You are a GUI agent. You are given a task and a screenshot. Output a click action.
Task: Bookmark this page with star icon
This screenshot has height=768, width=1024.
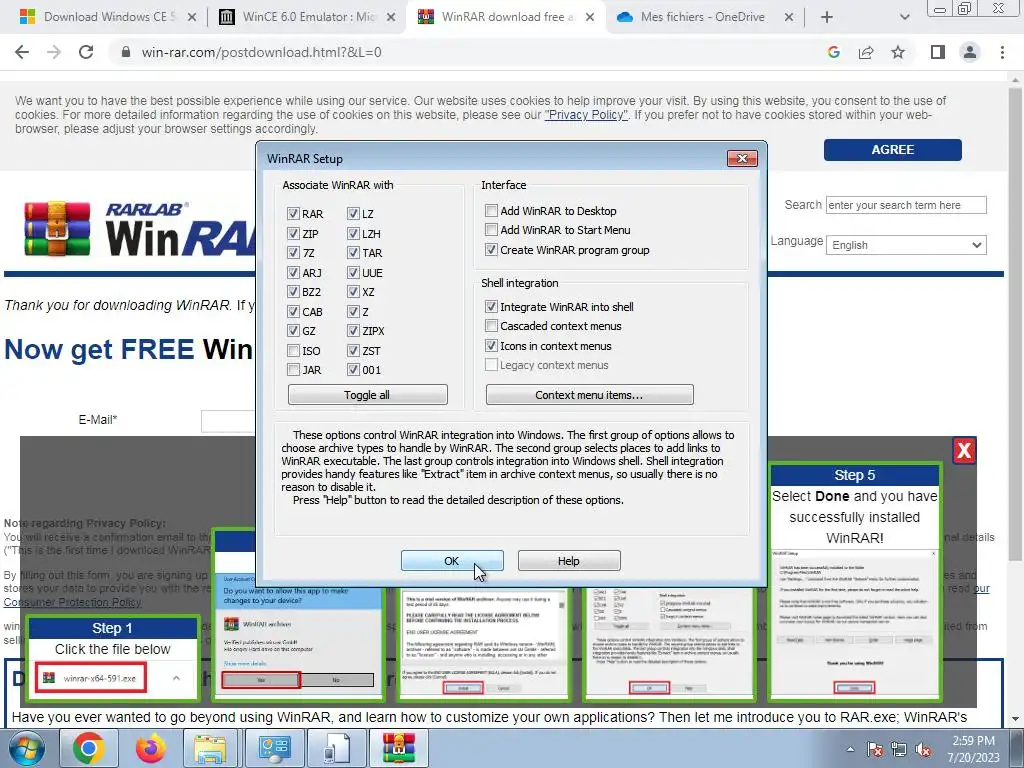click(x=898, y=52)
